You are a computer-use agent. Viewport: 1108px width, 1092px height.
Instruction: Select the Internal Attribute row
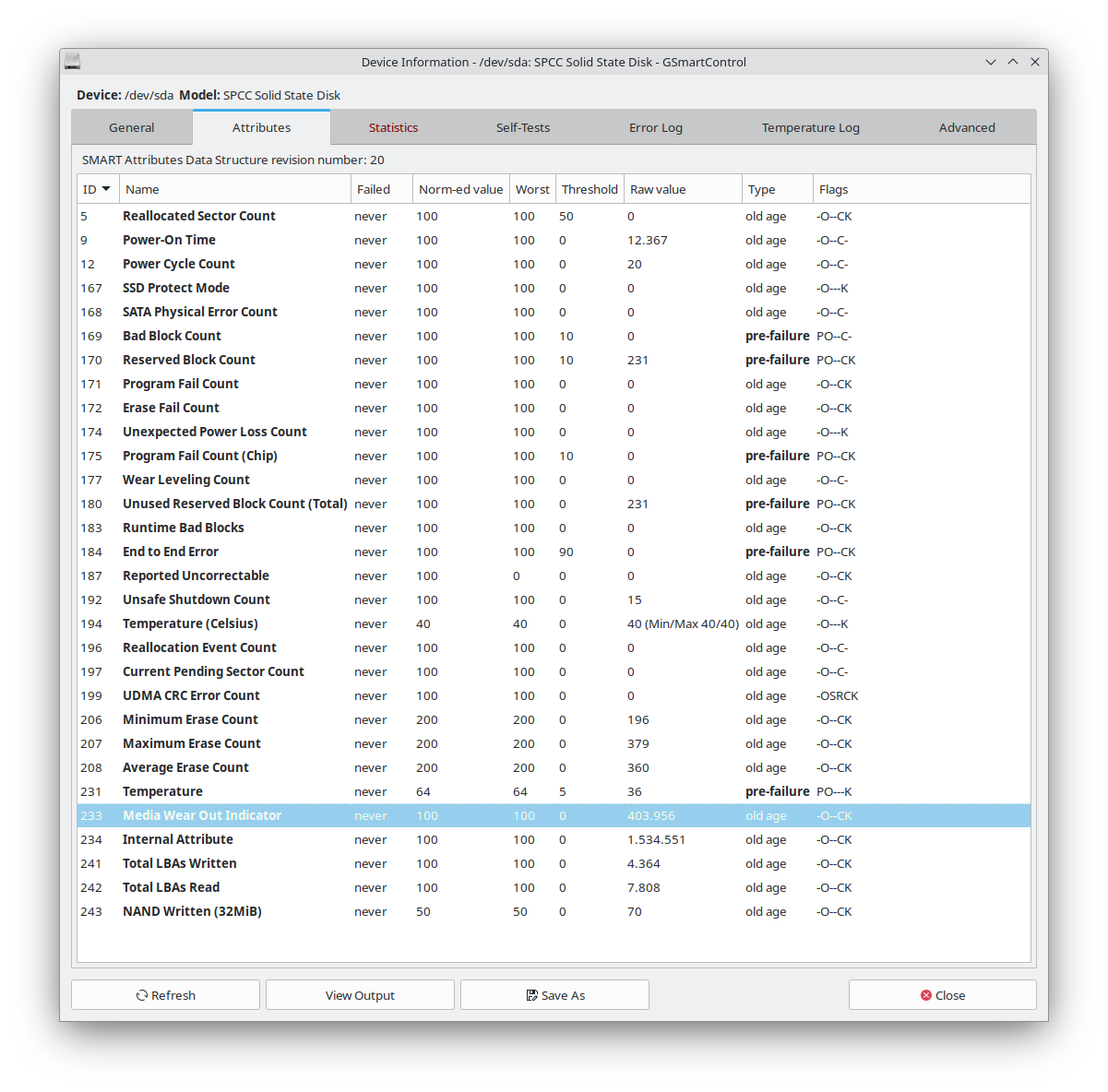pyautogui.click(x=554, y=839)
